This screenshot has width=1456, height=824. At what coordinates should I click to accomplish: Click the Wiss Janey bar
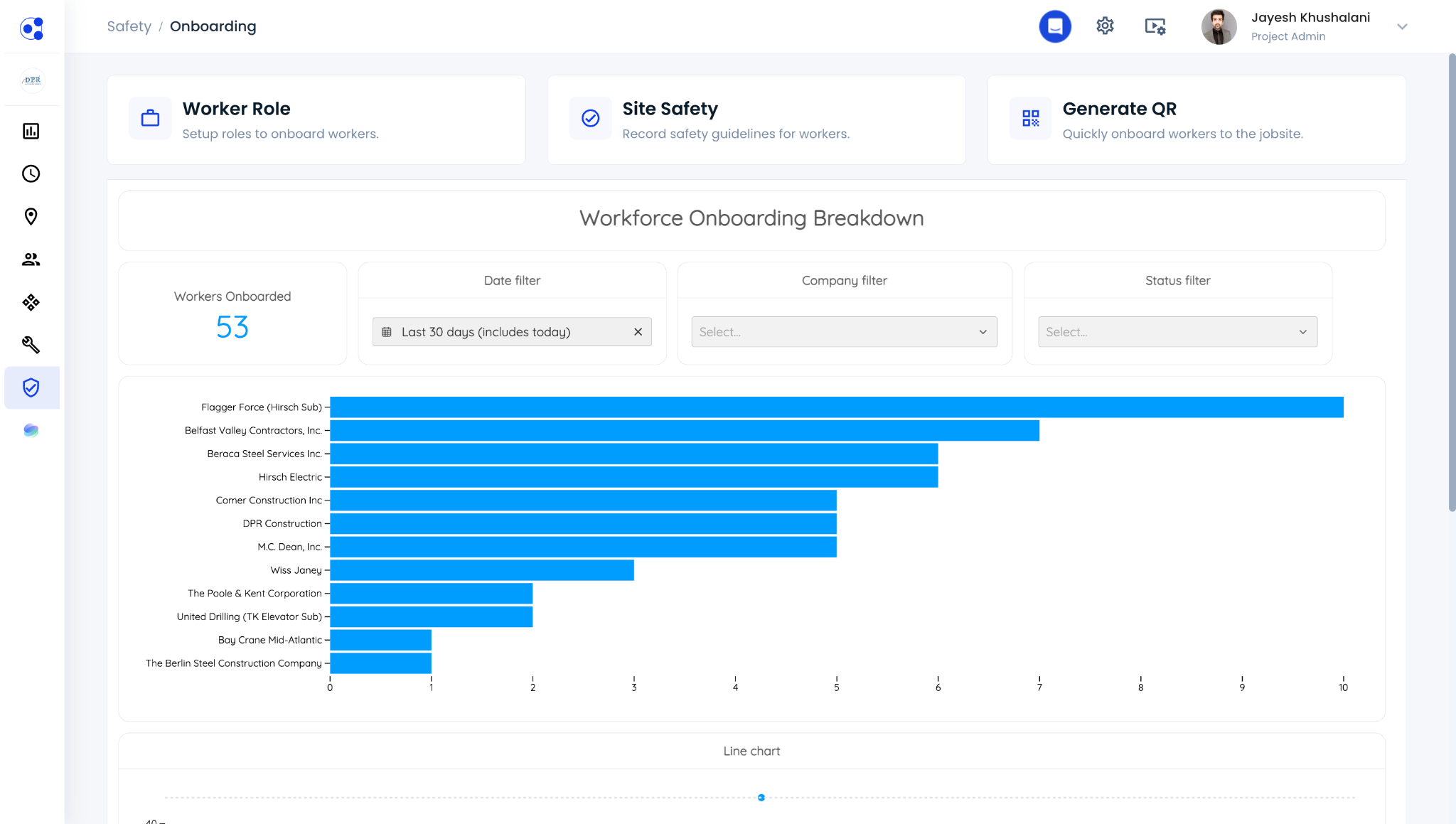[482, 570]
